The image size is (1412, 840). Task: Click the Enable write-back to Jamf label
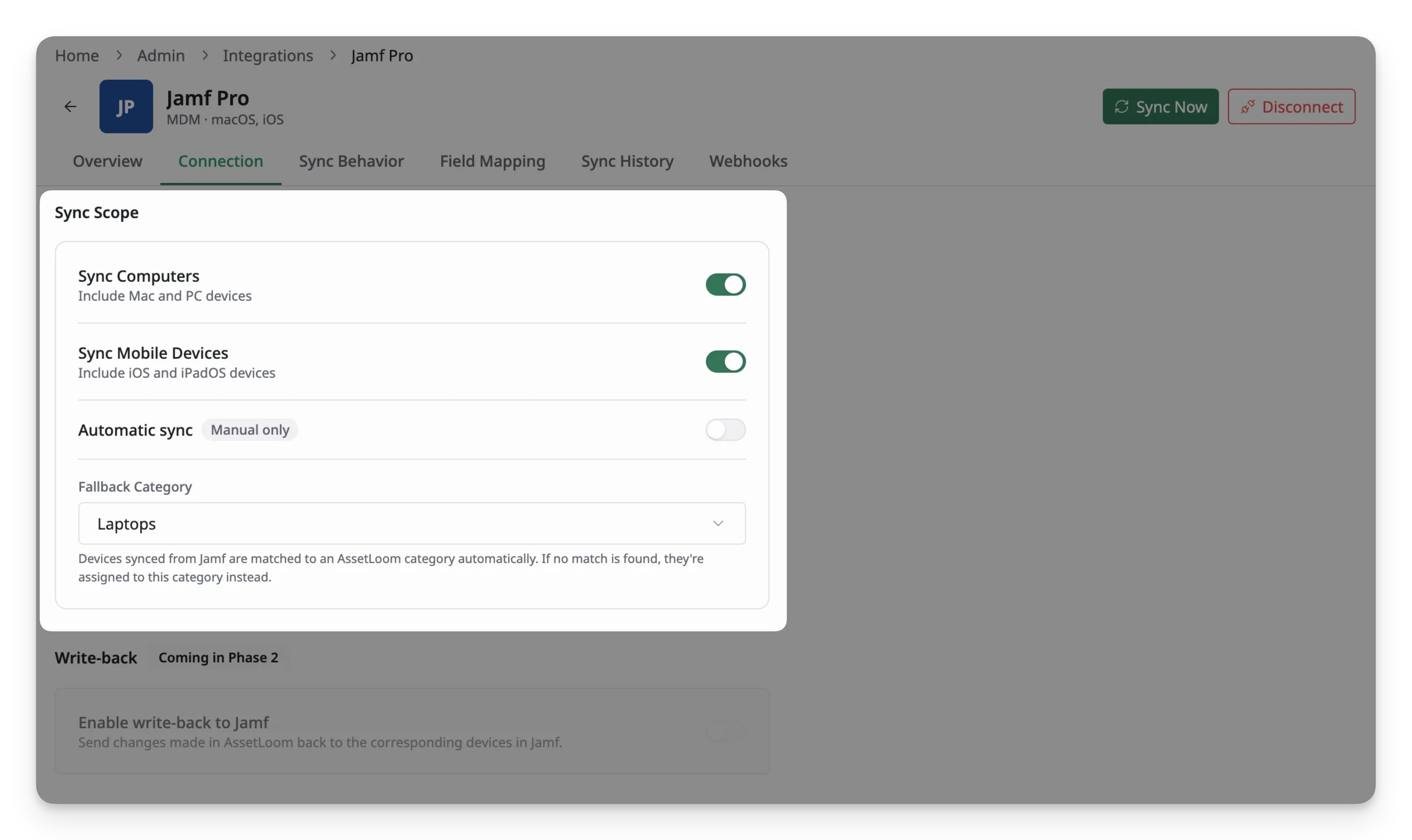(173, 722)
